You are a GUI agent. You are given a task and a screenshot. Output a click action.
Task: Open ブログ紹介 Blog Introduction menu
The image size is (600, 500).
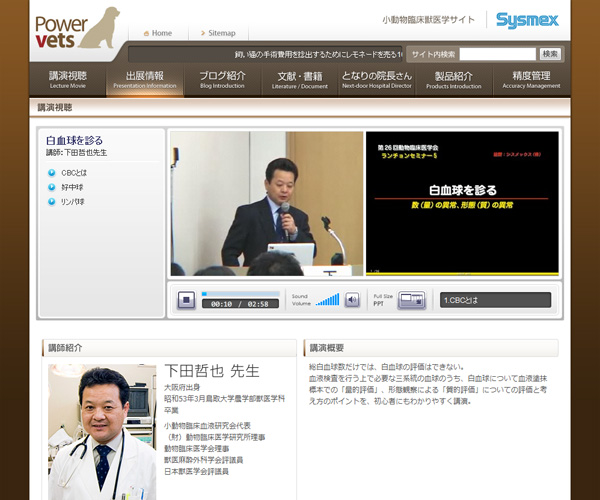pos(222,80)
